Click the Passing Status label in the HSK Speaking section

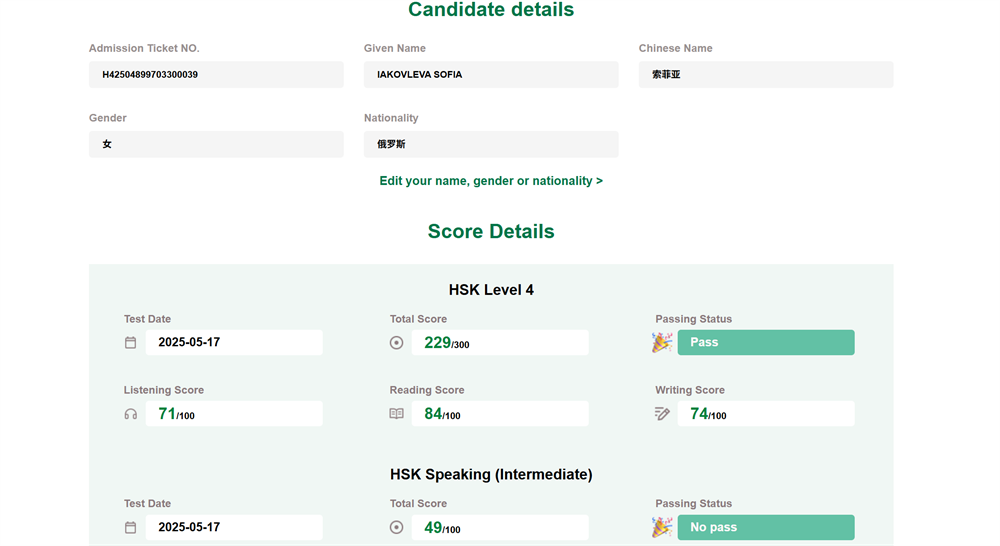694,504
